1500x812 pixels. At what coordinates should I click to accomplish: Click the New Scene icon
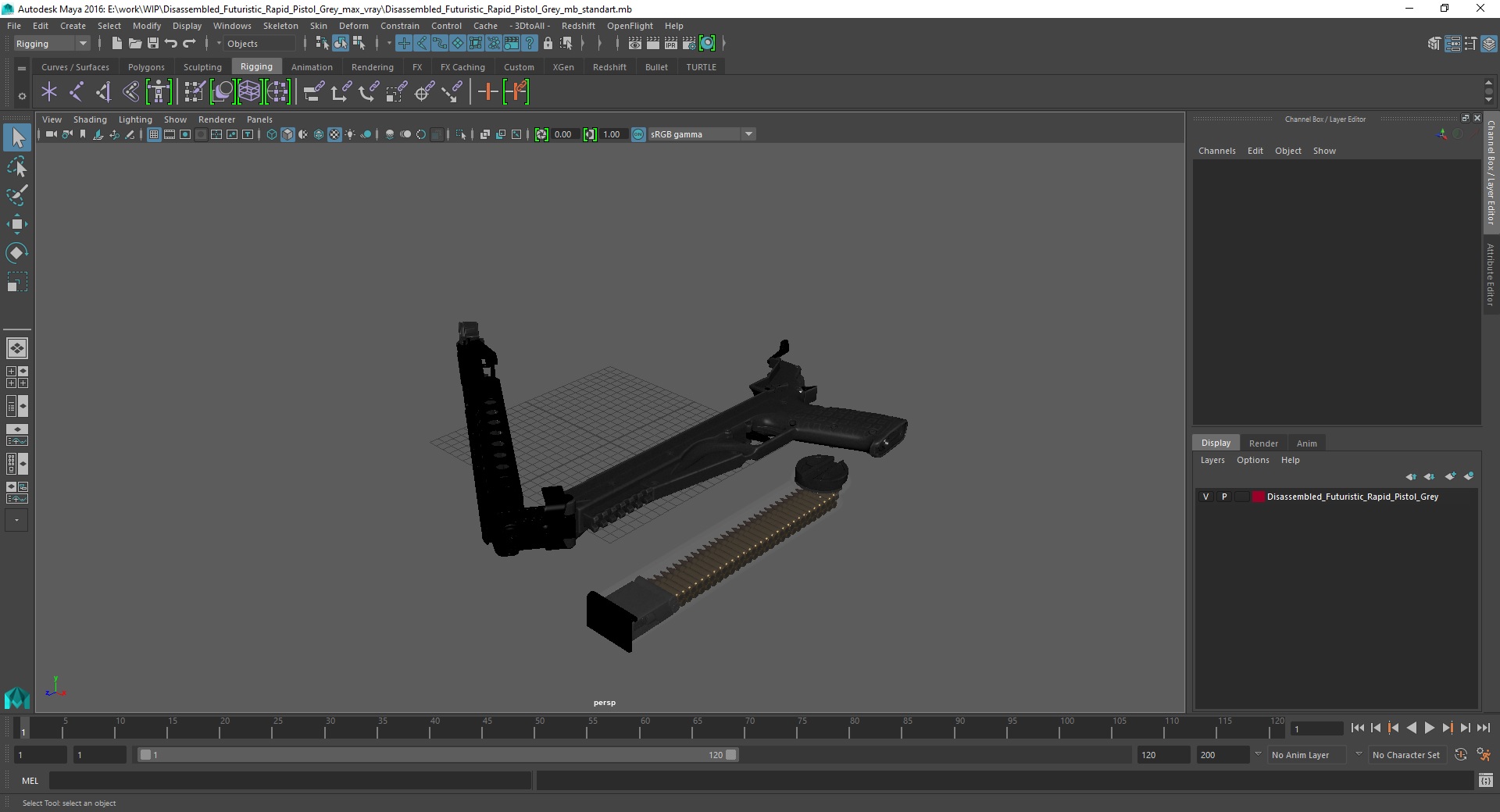click(x=116, y=44)
